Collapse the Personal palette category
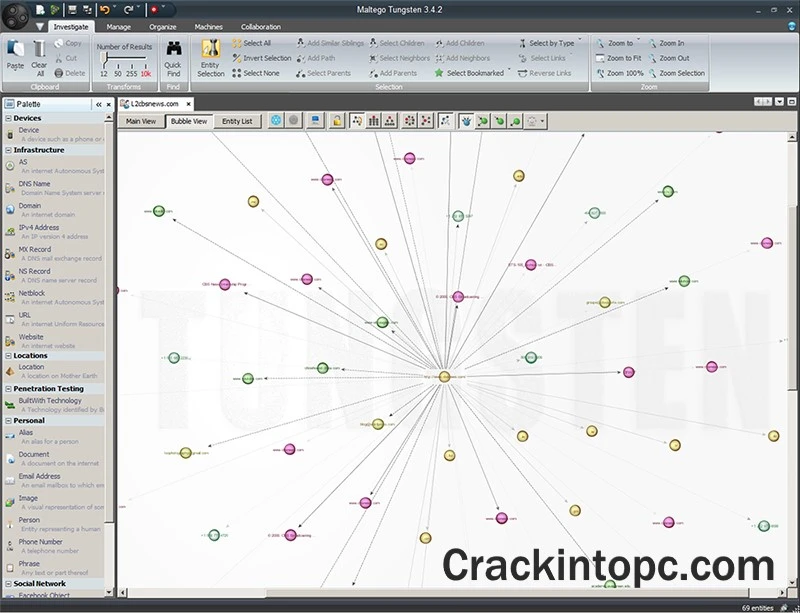Image resolution: width=800 pixels, height=613 pixels. (x=8, y=421)
